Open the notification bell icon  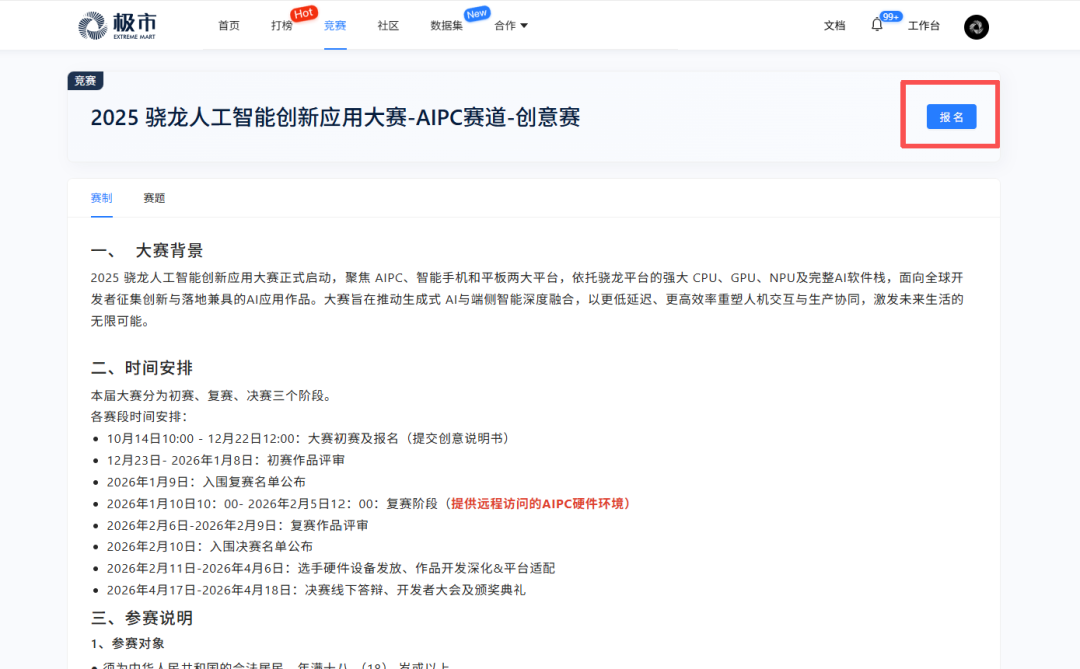tap(876, 25)
